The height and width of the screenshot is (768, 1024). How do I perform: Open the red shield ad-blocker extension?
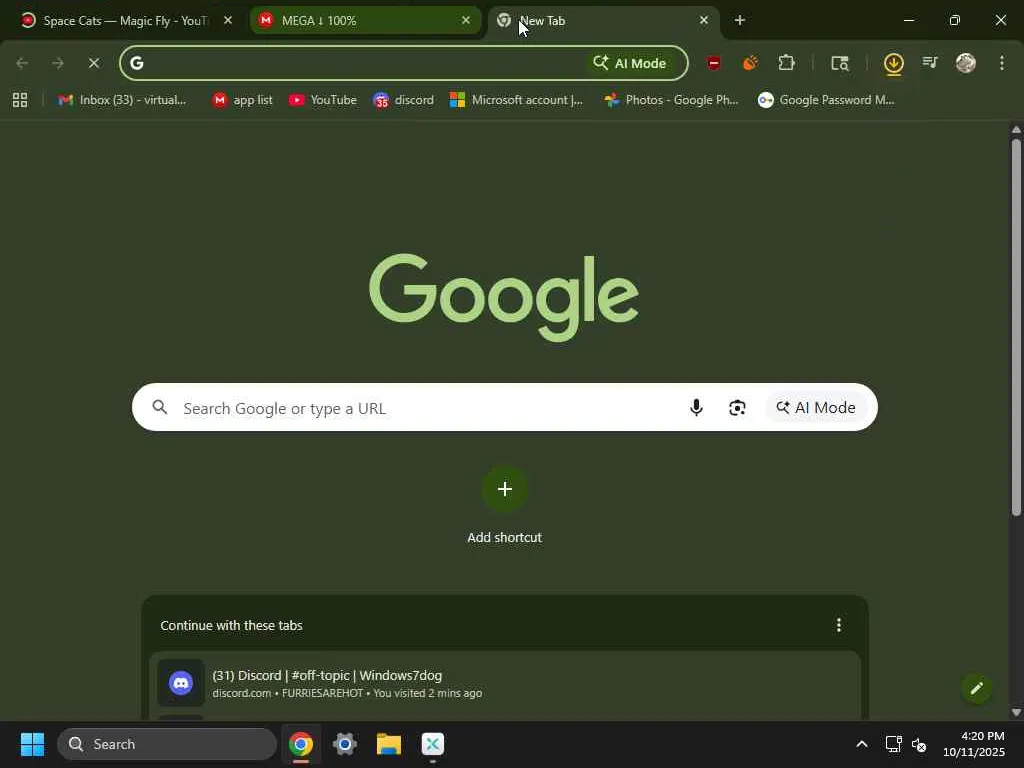pyautogui.click(x=714, y=63)
